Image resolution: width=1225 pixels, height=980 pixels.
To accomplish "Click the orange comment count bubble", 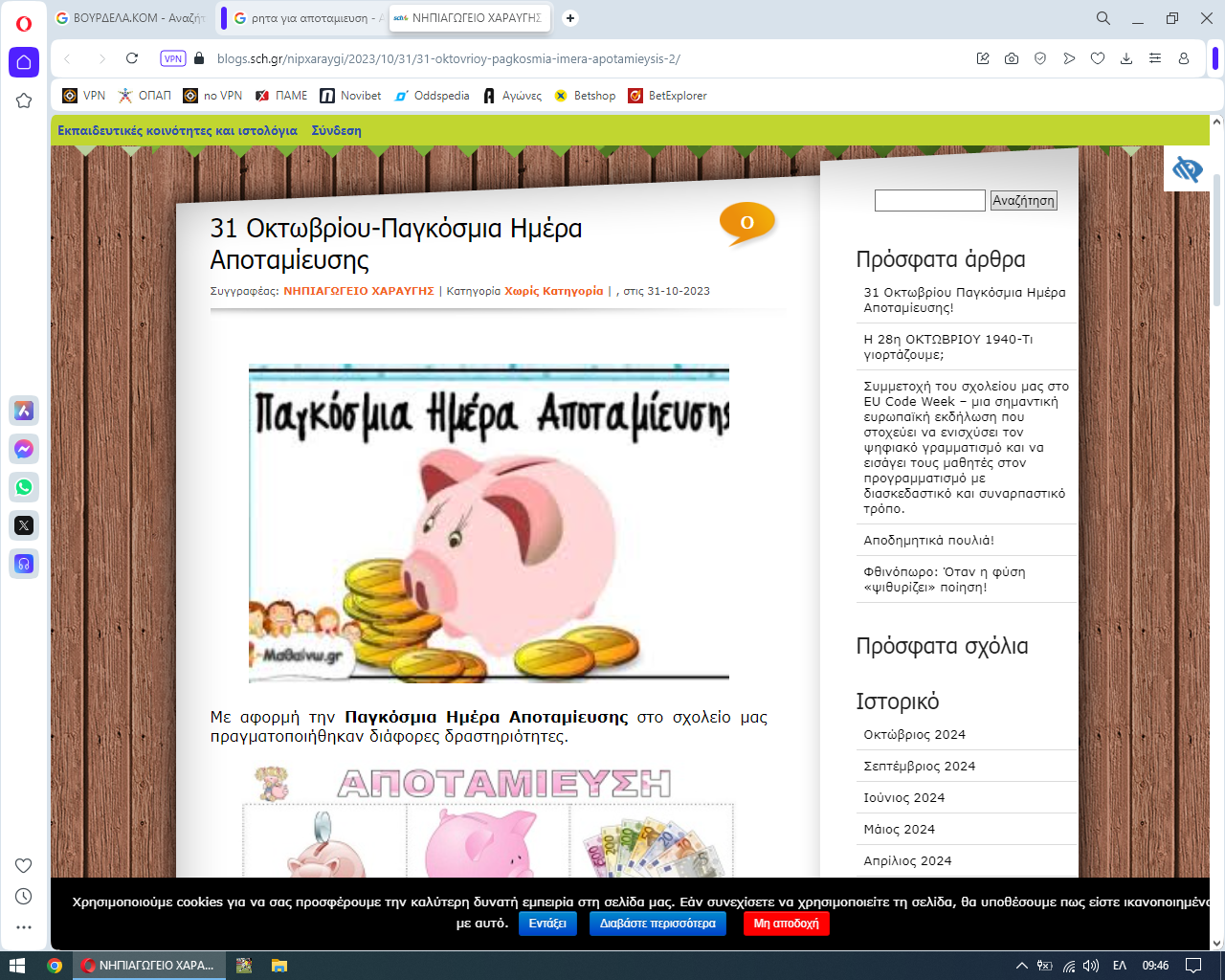I will [x=746, y=223].
